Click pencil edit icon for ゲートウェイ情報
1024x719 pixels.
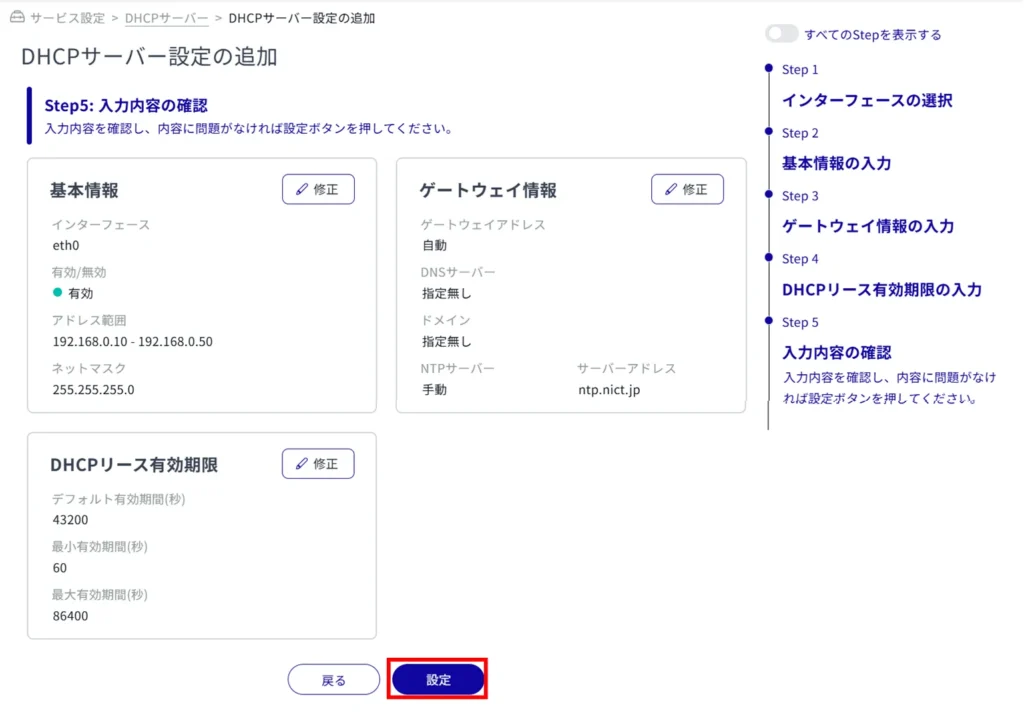[671, 189]
